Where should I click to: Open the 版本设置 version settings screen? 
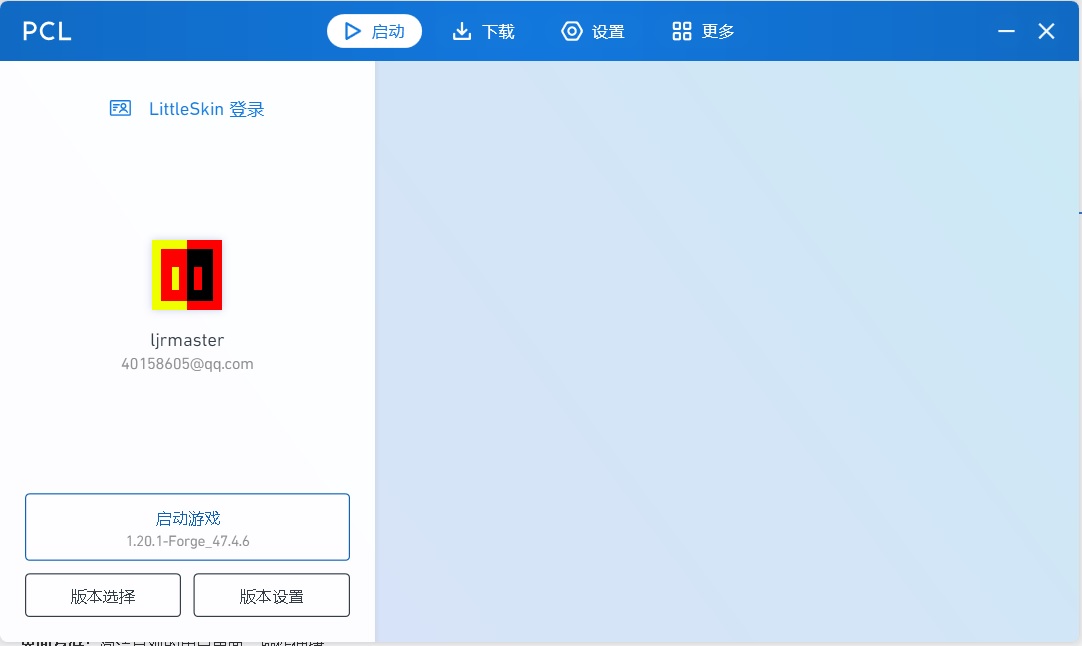[272, 595]
